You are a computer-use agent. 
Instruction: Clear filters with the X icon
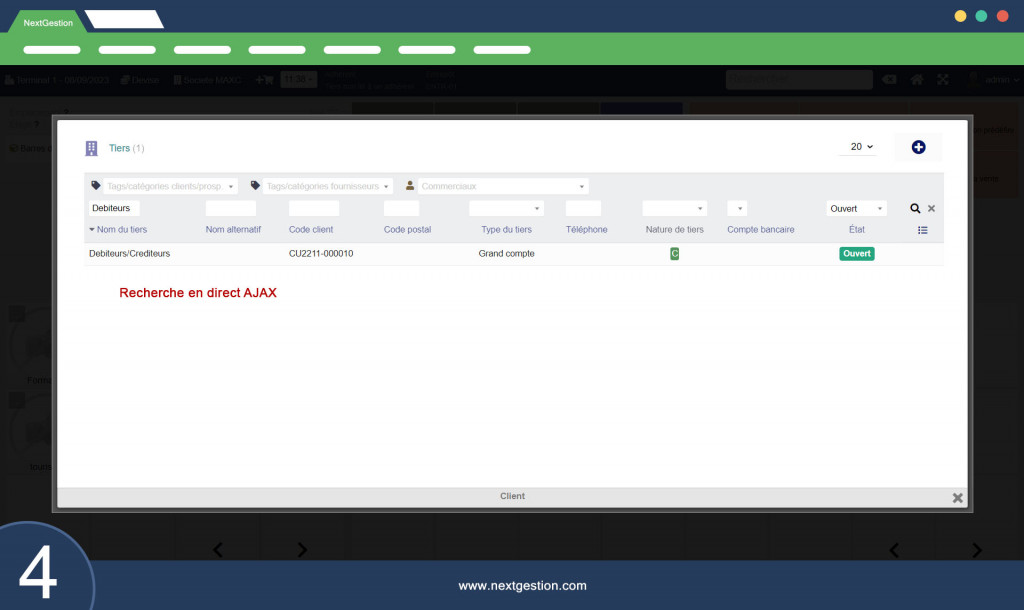click(931, 208)
